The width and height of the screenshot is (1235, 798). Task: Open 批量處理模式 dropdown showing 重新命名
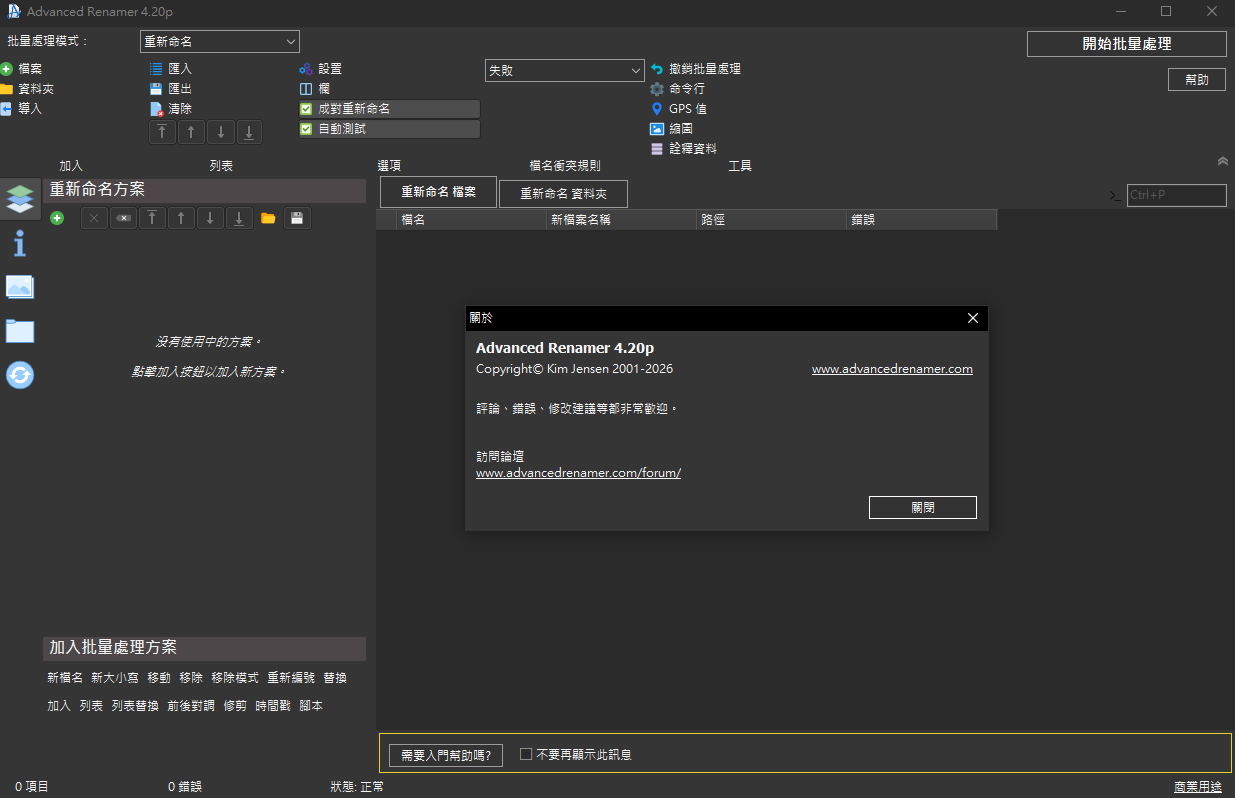pyautogui.click(x=220, y=41)
